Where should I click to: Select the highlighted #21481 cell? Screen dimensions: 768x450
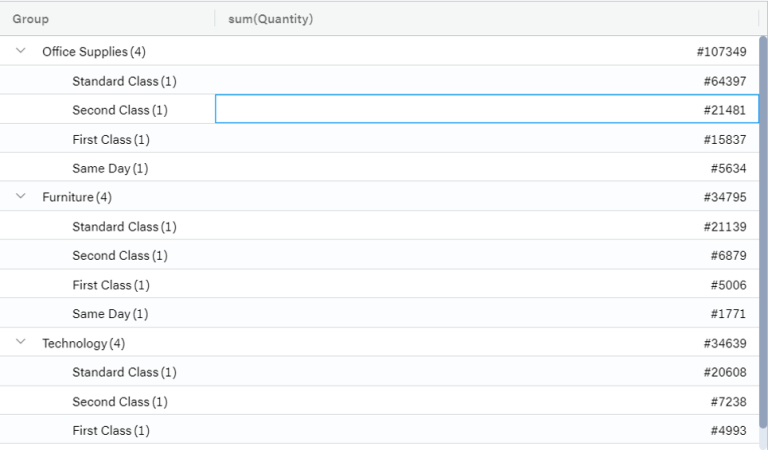pos(487,109)
